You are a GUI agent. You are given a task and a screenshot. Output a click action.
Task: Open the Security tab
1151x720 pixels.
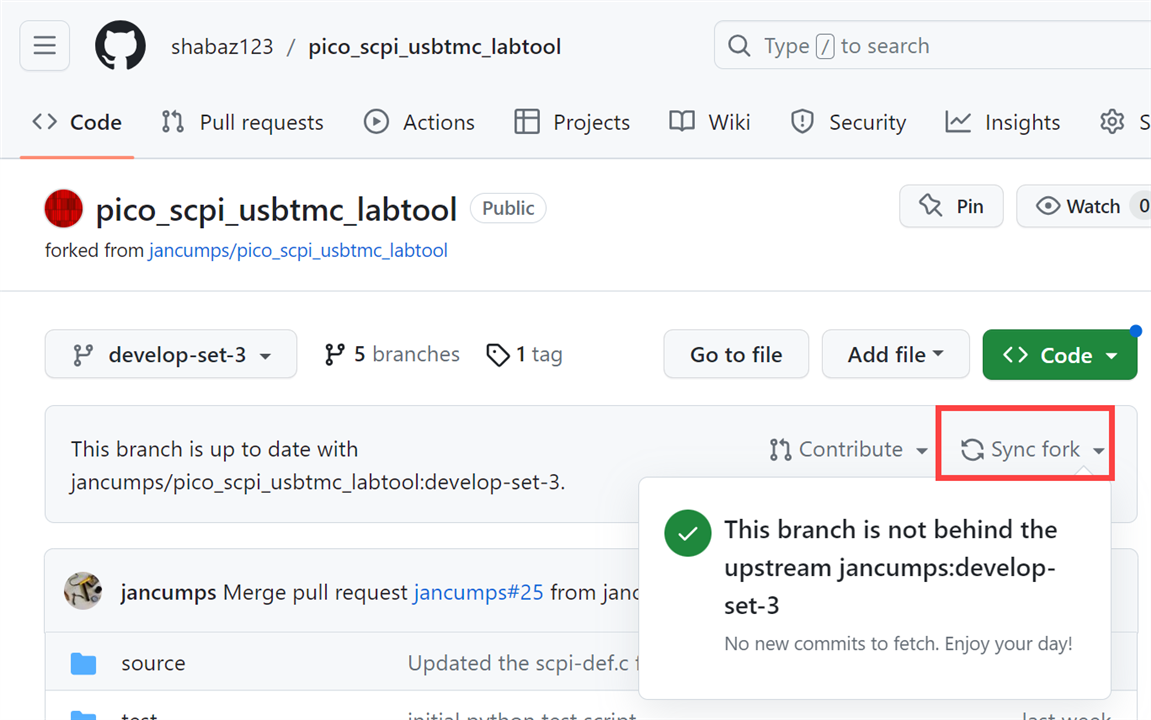pos(848,122)
